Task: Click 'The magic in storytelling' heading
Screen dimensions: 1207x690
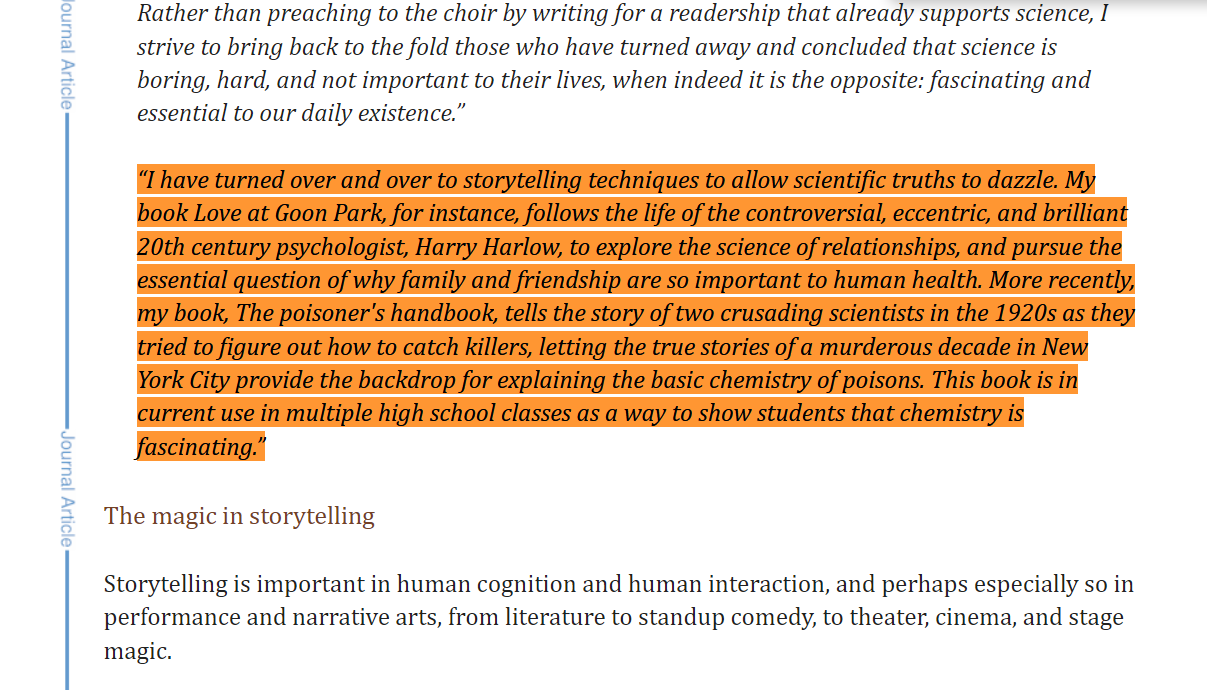Action: pyautogui.click(x=239, y=516)
